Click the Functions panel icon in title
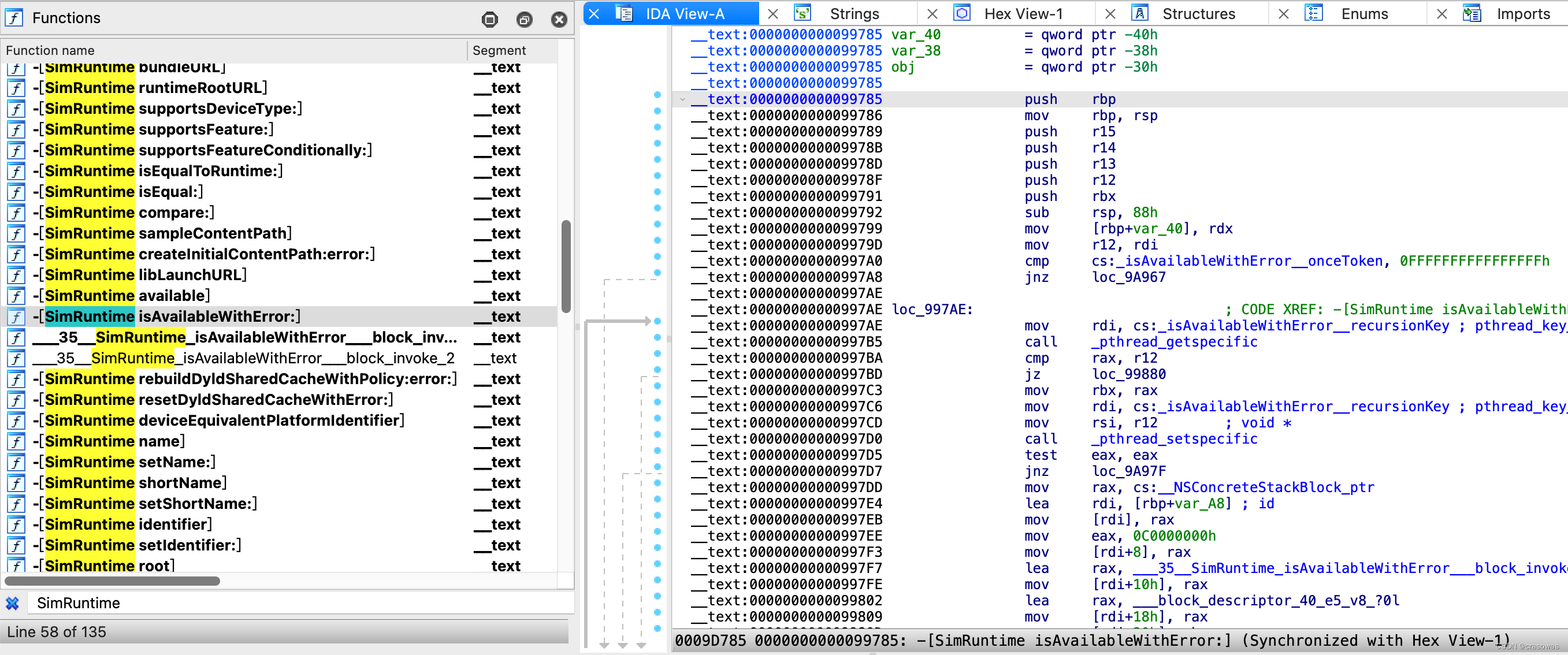Viewport: 1568px width, 655px height. point(13,18)
